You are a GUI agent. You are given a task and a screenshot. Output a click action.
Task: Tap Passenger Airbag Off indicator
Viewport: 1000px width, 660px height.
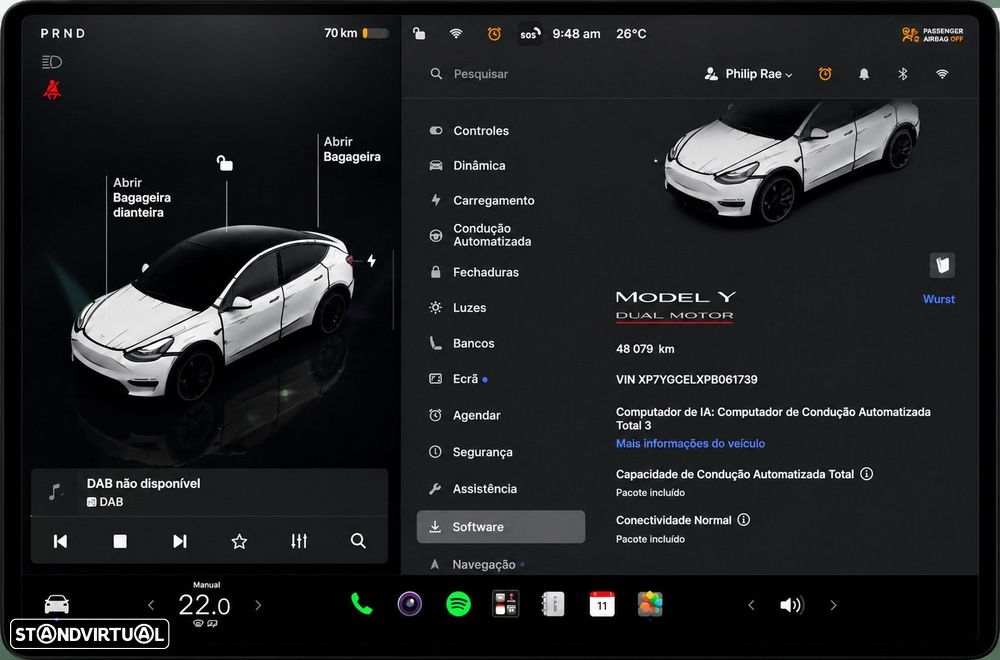(x=932, y=34)
